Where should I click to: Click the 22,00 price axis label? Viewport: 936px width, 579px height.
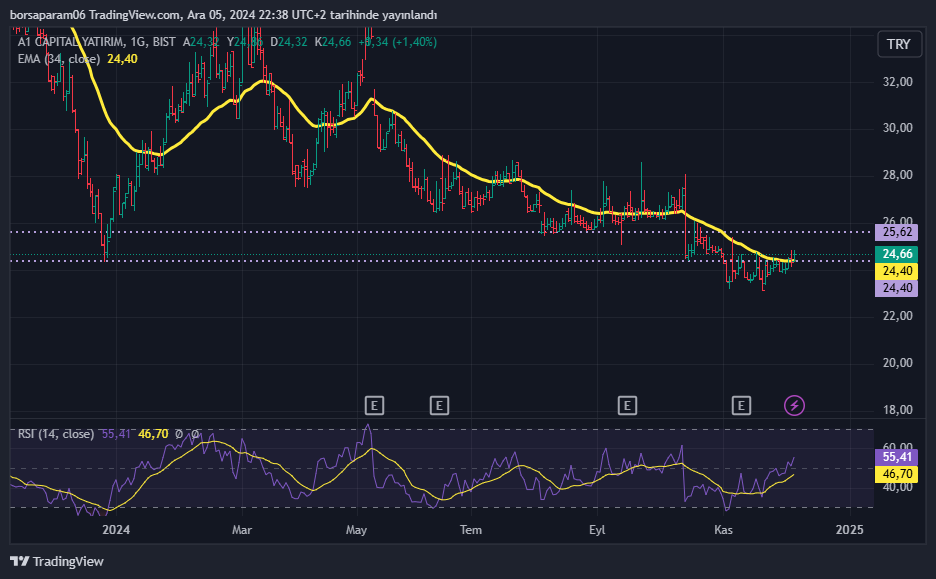tap(898, 316)
